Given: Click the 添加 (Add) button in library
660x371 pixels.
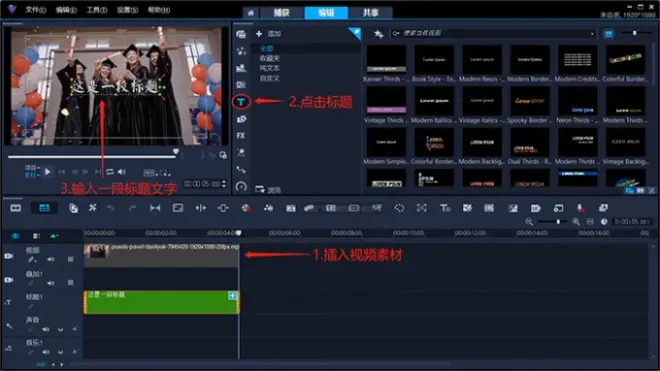Looking at the screenshot, I should (269, 34).
